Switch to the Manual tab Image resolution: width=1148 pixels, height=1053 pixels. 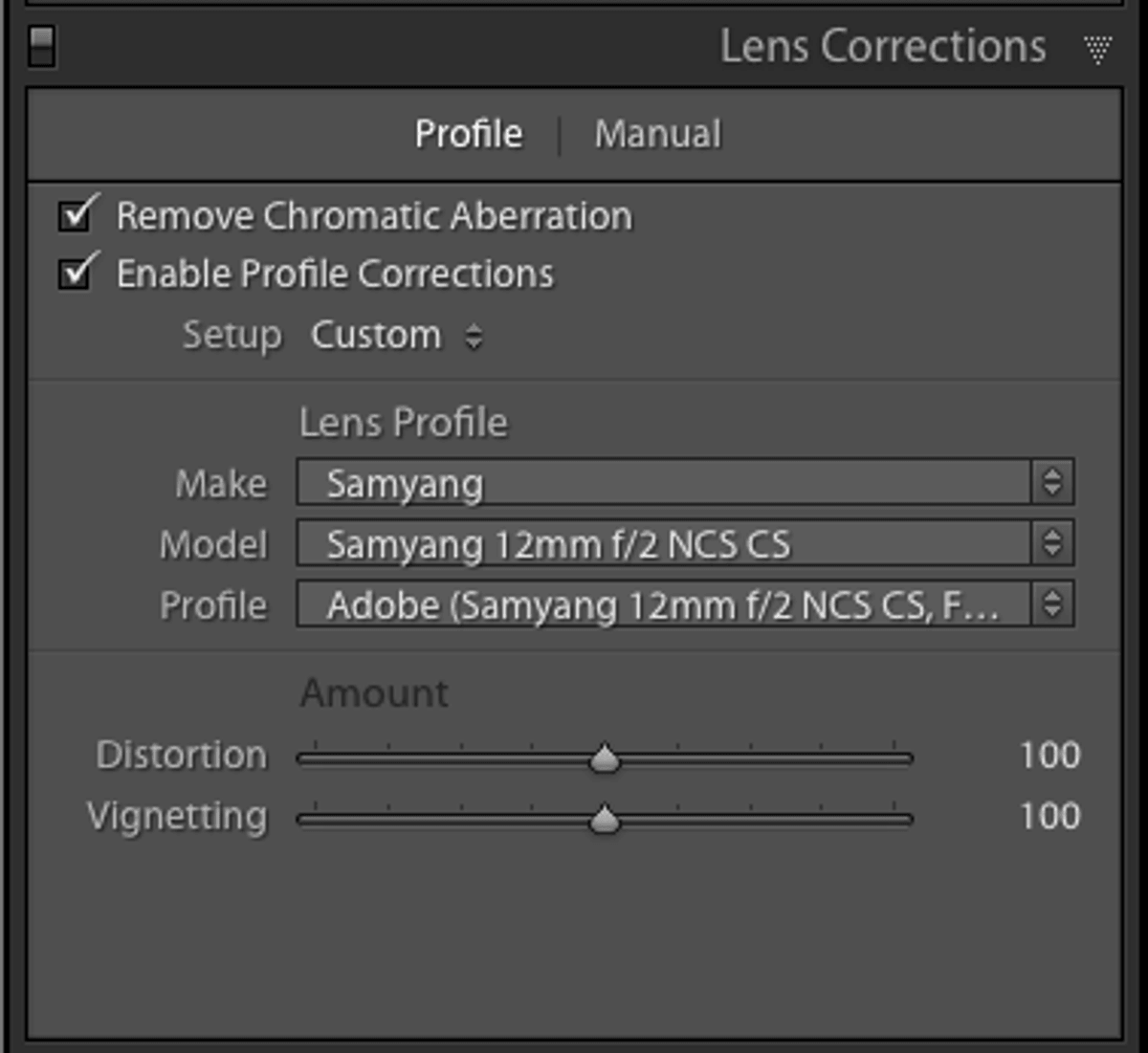[x=658, y=134]
